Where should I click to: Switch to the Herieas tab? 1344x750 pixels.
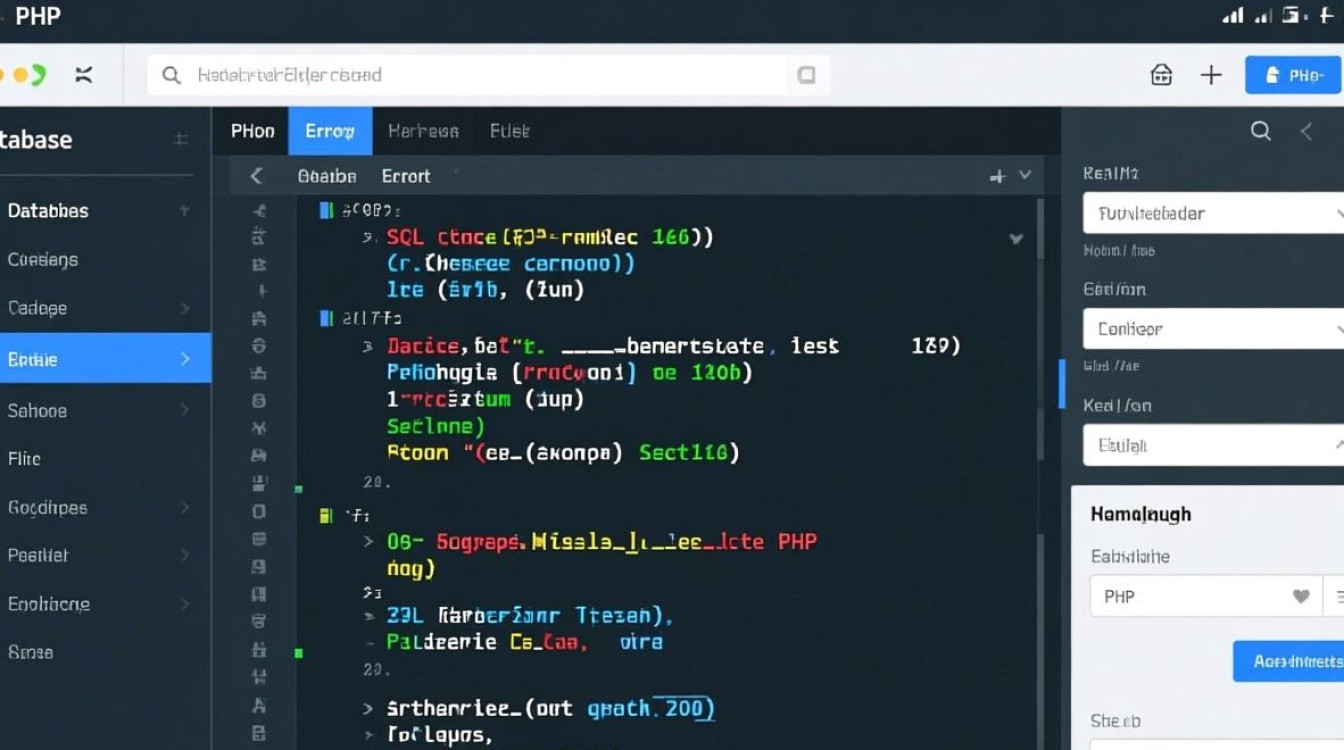click(423, 131)
